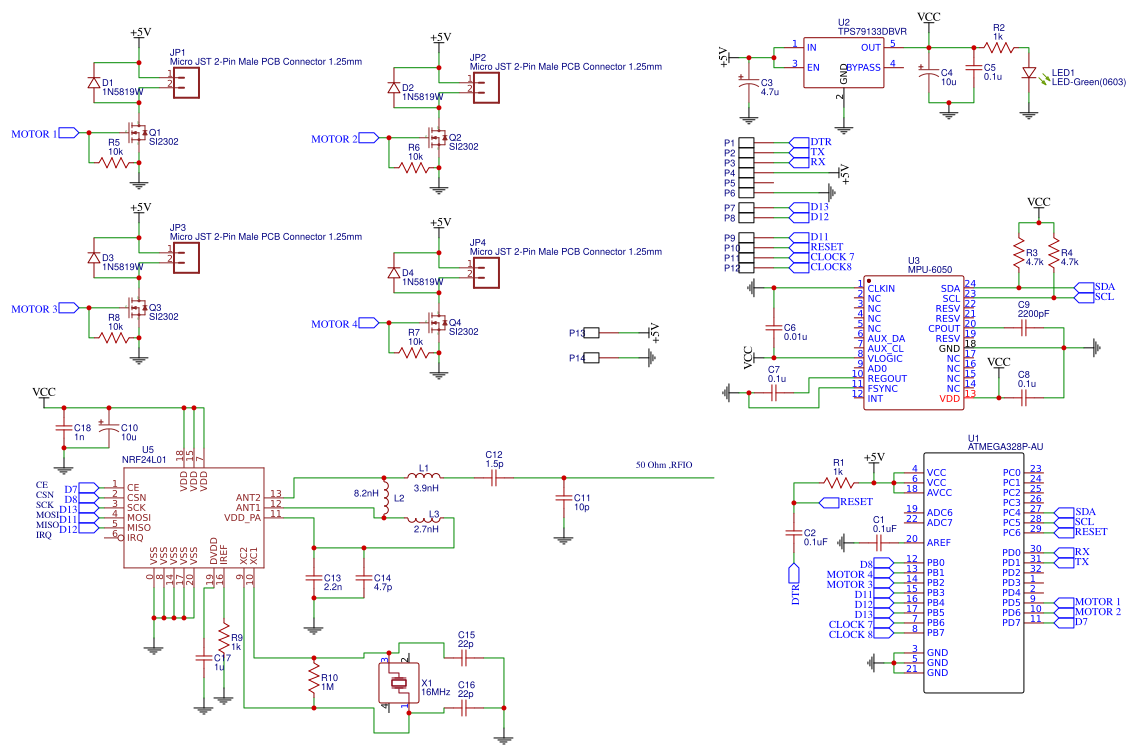Click the JP1 connector box

(186, 83)
